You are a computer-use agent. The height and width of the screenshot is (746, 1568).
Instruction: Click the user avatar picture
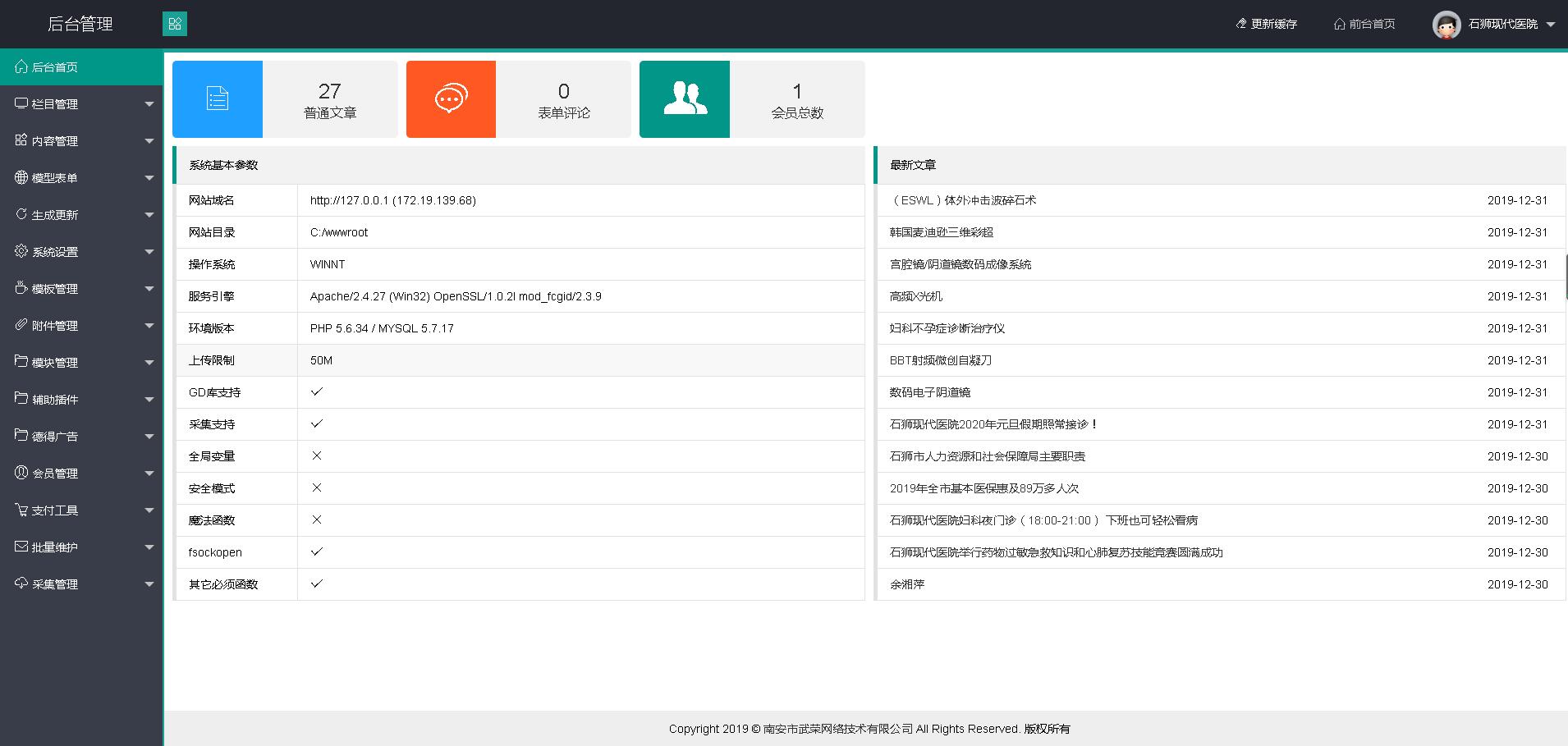click(x=1446, y=25)
